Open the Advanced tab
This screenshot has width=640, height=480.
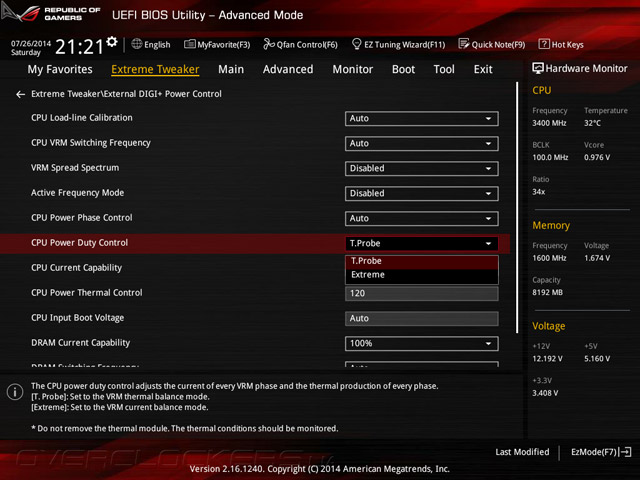click(x=288, y=69)
